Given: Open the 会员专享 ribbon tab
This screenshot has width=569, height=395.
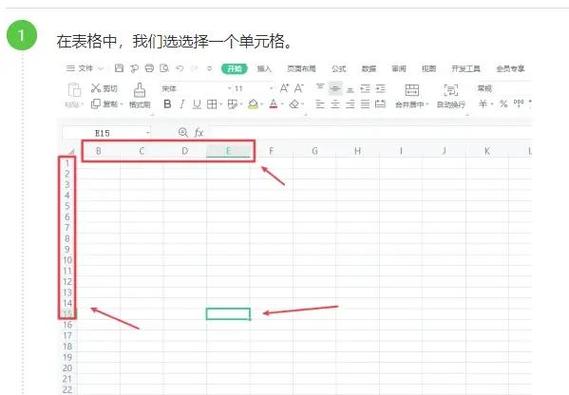Looking at the screenshot, I should [510, 69].
